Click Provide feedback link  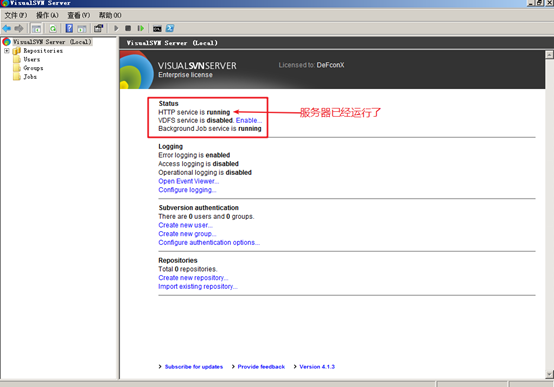point(261,367)
